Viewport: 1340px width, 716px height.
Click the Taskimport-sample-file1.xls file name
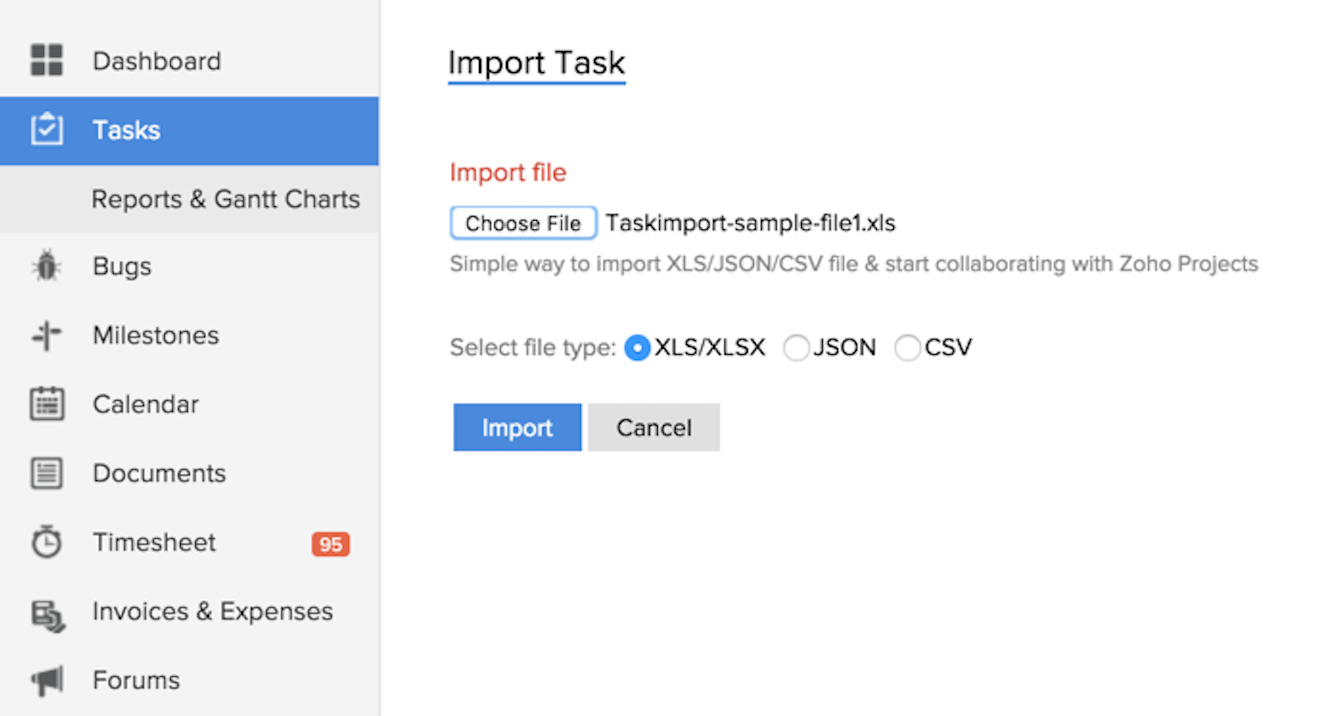coord(750,223)
